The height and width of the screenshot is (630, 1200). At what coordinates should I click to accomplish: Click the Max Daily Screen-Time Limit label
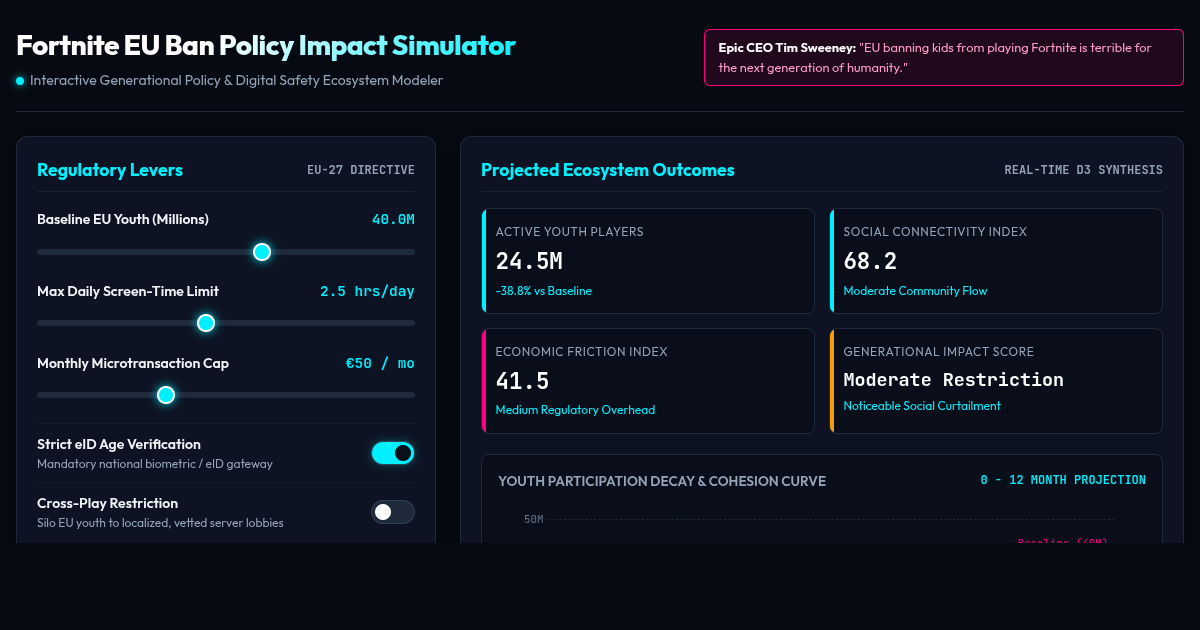coord(128,292)
